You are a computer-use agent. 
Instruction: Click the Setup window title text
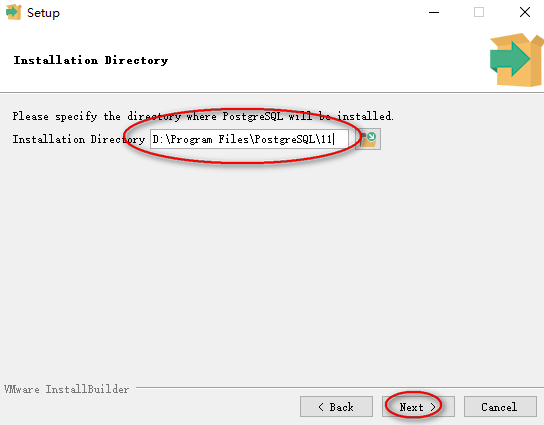pos(43,13)
